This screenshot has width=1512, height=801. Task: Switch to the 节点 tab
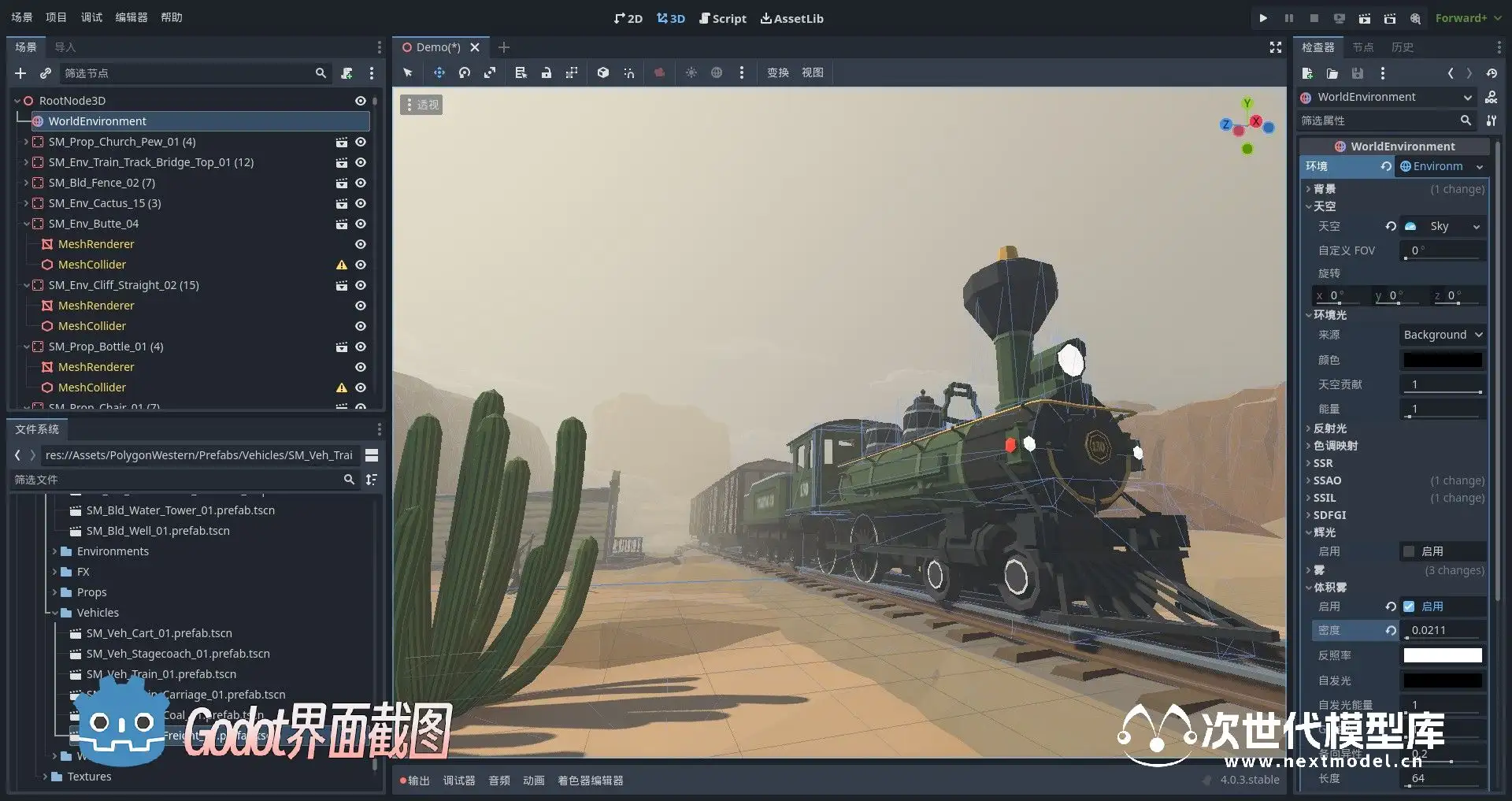pyautogui.click(x=1362, y=47)
